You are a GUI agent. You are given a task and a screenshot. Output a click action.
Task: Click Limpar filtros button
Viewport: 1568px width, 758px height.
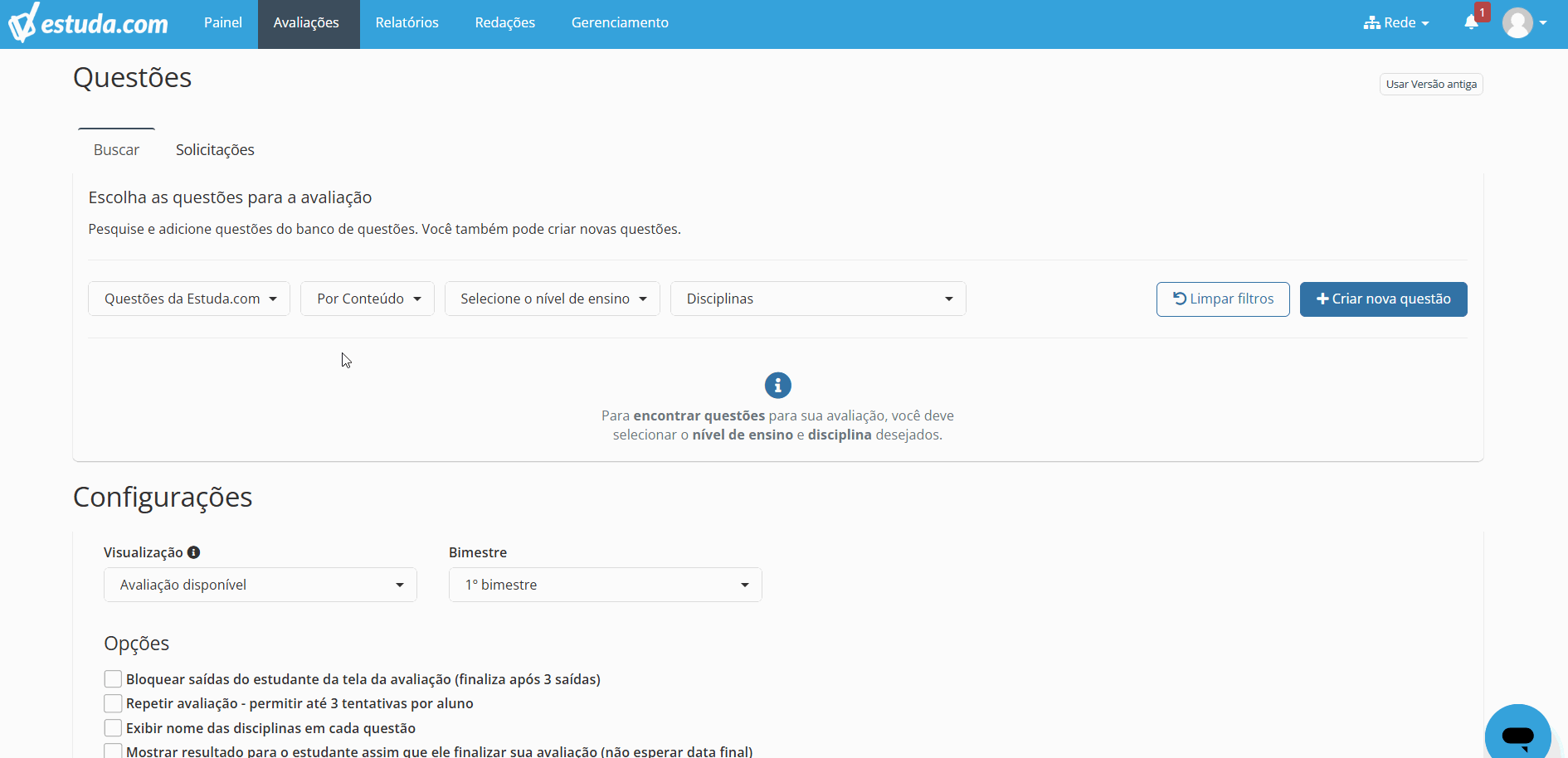point(1223,299)
